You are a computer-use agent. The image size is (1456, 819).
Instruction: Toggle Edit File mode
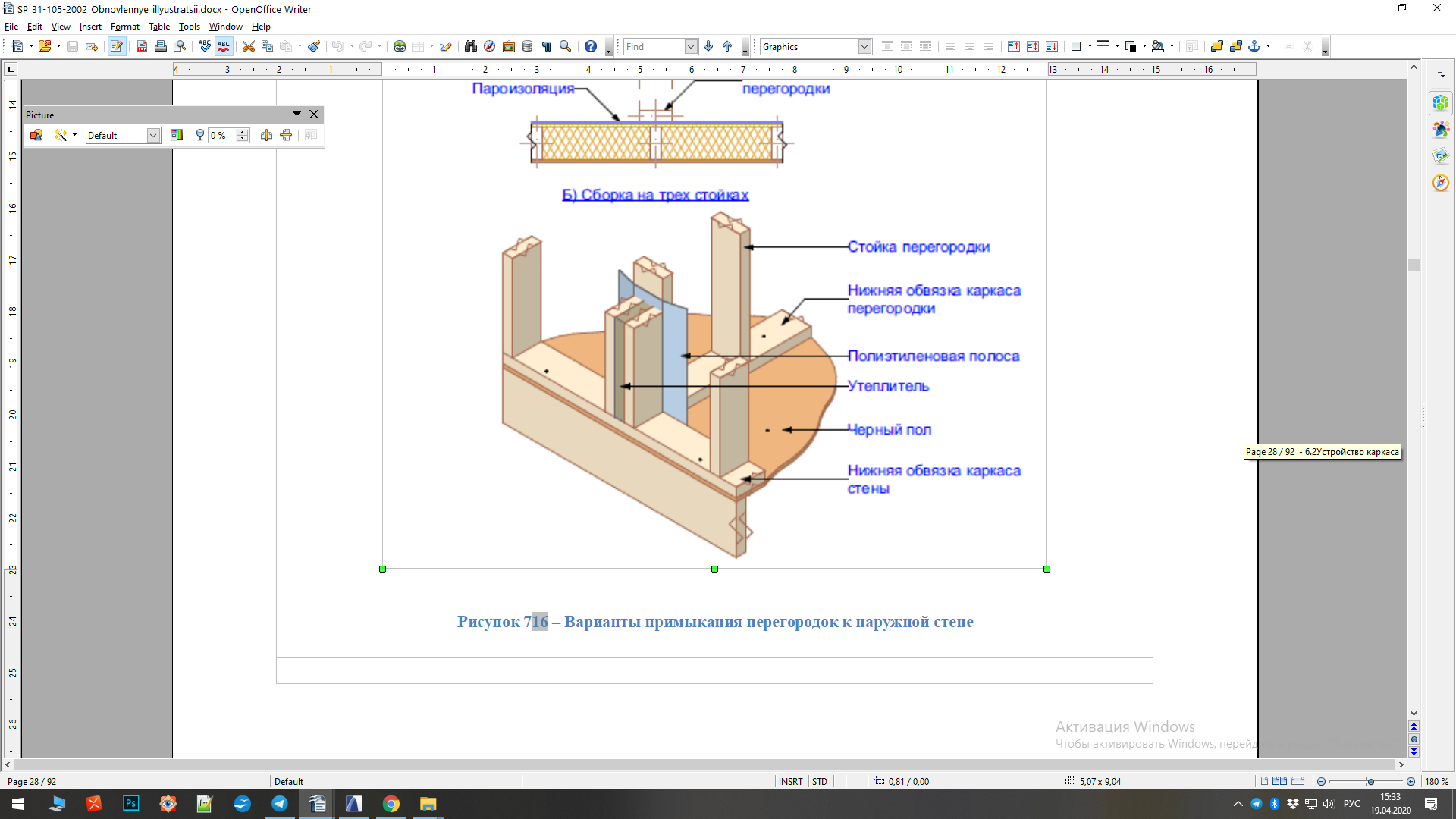[117, 46]
